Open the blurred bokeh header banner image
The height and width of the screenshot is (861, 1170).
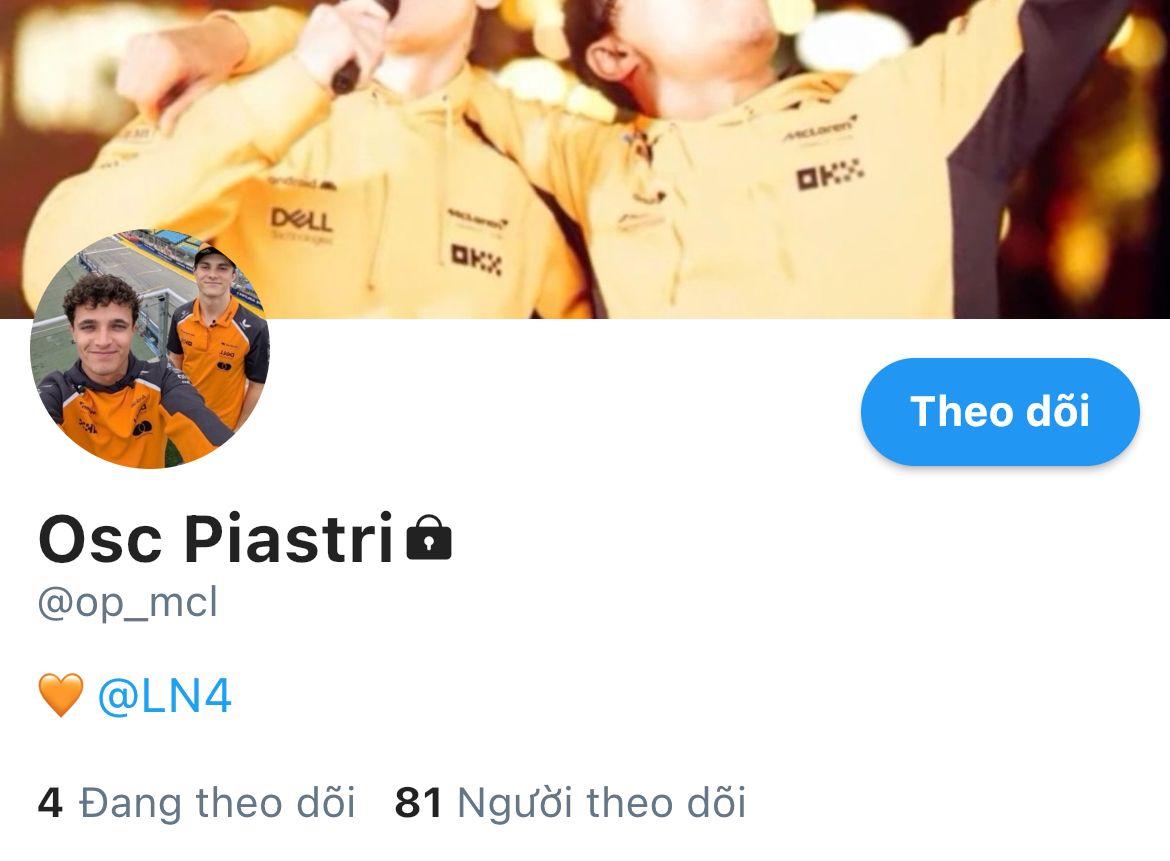click(x=585, y=159)
